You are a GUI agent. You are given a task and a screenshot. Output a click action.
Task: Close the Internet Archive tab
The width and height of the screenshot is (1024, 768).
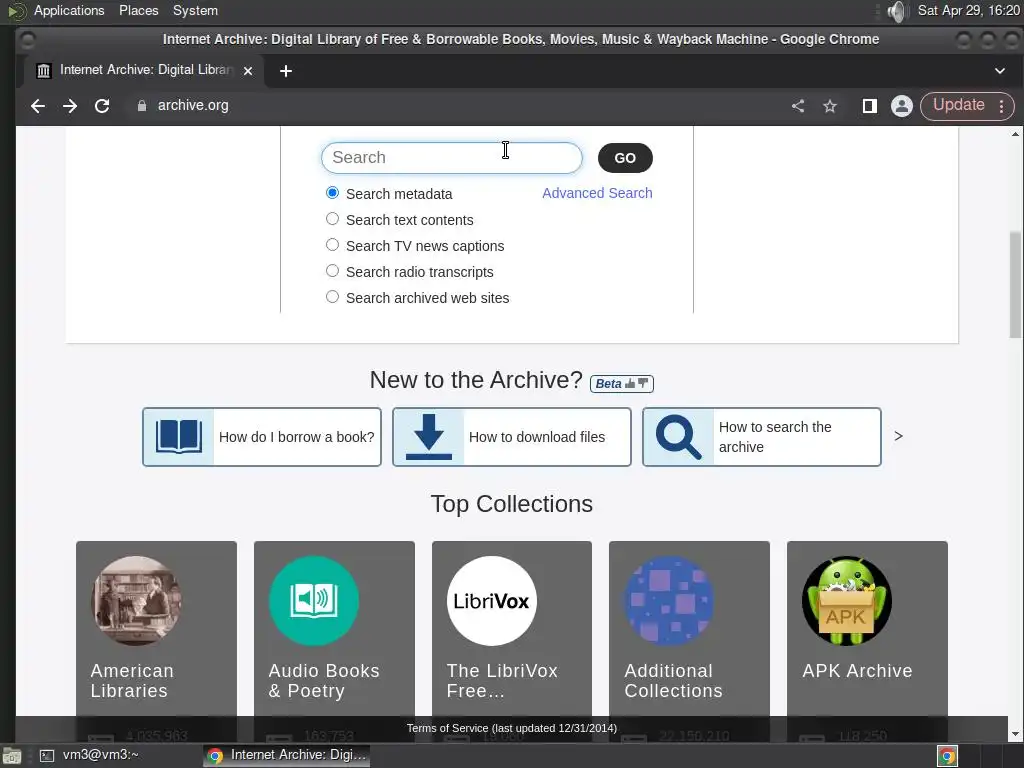[248, 71]
